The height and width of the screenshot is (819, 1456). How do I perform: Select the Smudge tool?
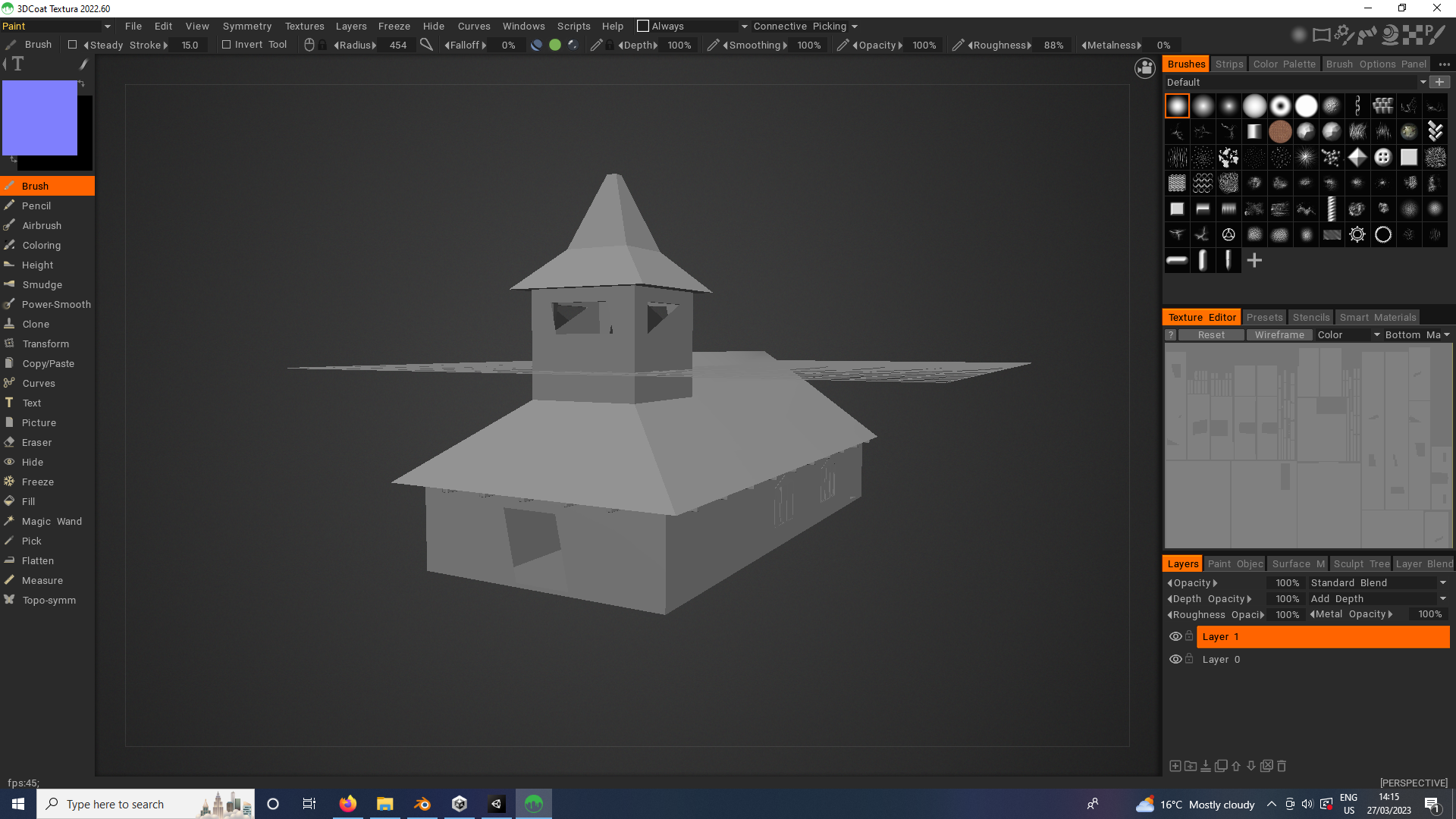[x=42, y=284]
